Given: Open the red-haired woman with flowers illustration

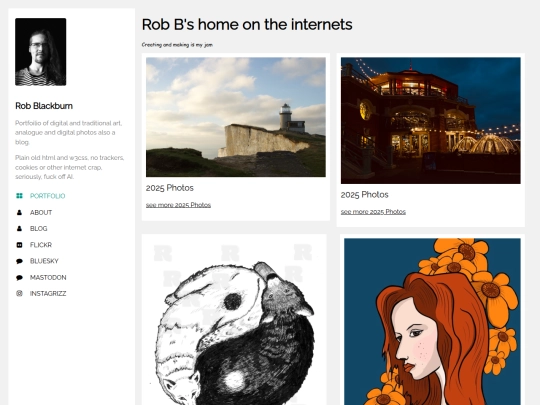Looking at the screenshot, I should tap(433, 322).
